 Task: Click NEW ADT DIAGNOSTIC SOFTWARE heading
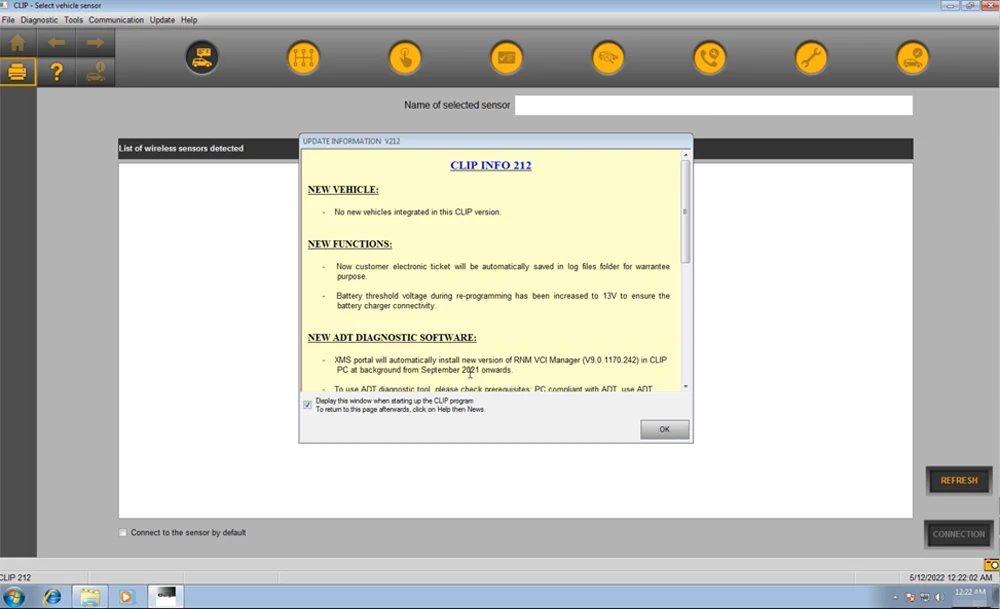pos(392,337)
